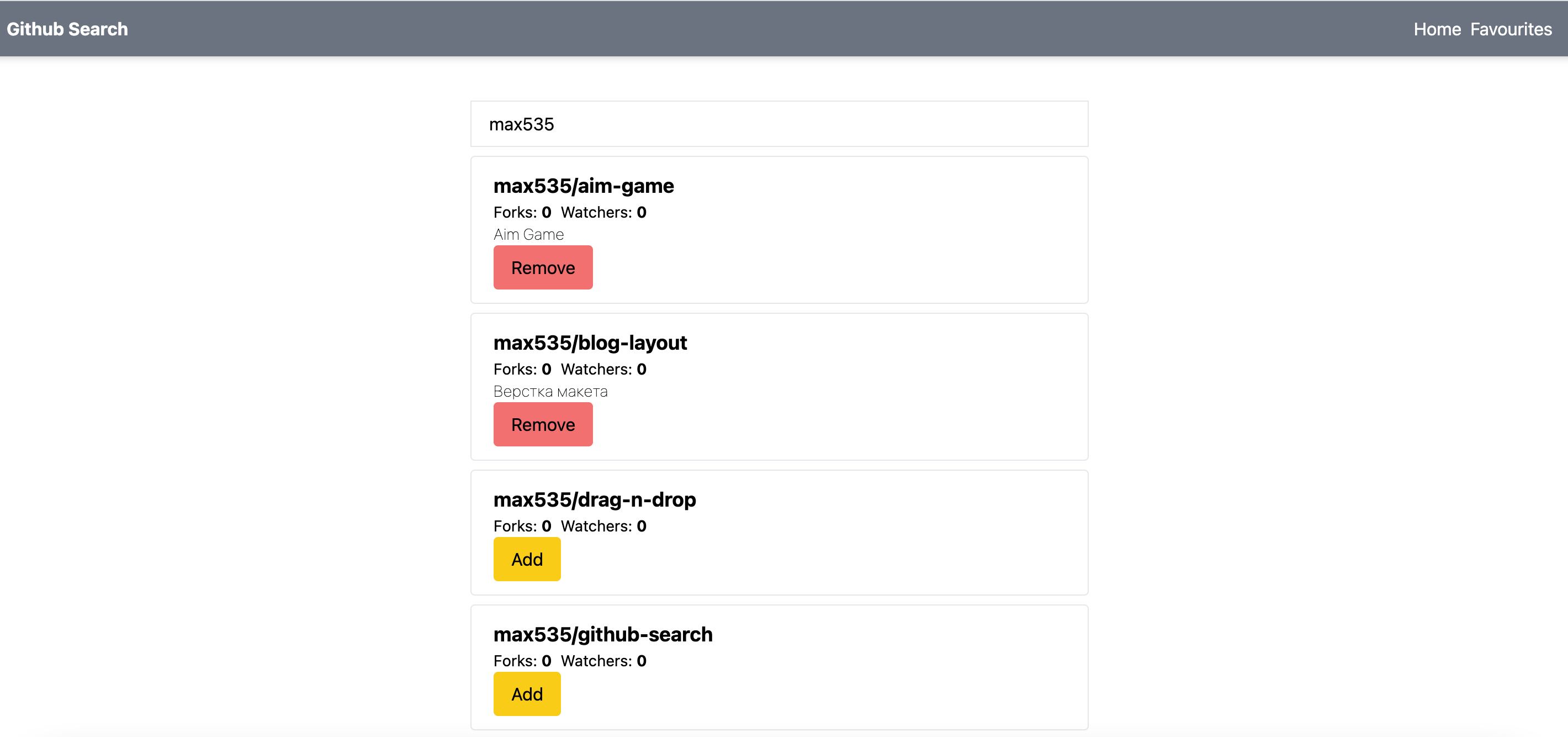
Task: Select the Aim Game description text
Action: point(528,234)
